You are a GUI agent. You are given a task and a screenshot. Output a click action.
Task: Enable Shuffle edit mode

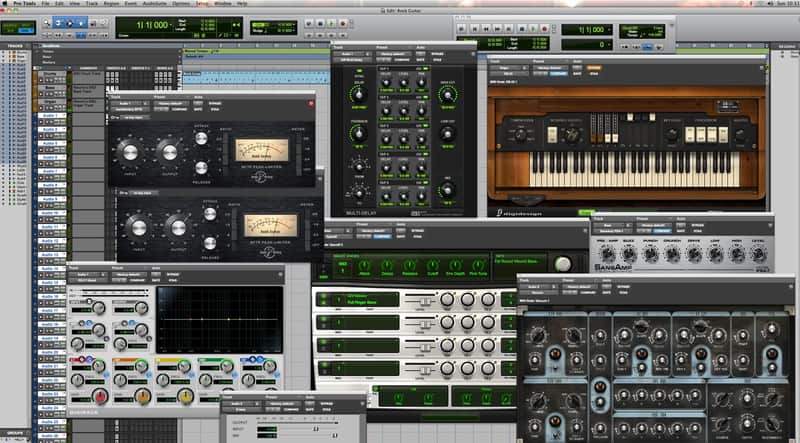[10, 24]
